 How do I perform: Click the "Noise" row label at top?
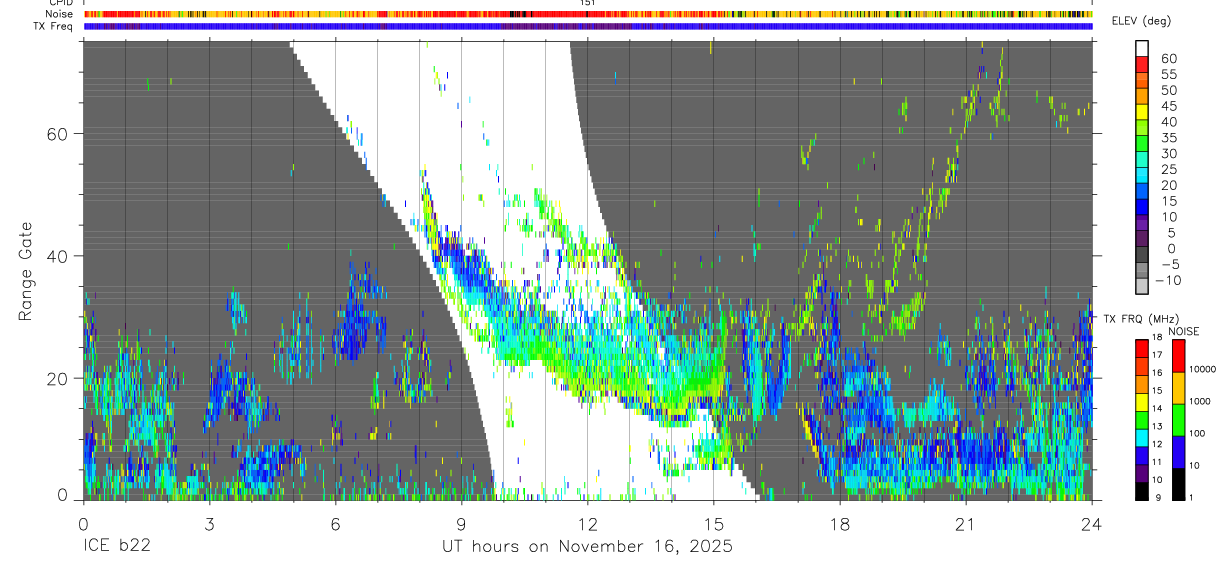pyautogui.click(x=60, y=14)
